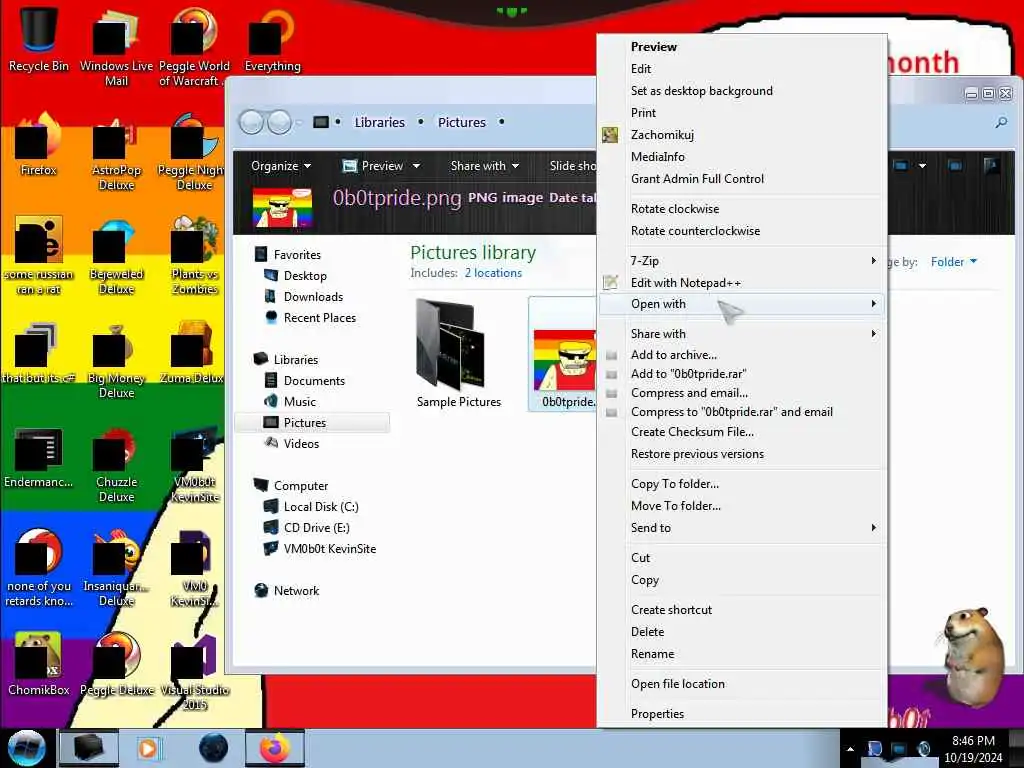Launch Peggle Deluxe desktop icon
This screenshot has height=768, width=1024.
tap(117, 664)
